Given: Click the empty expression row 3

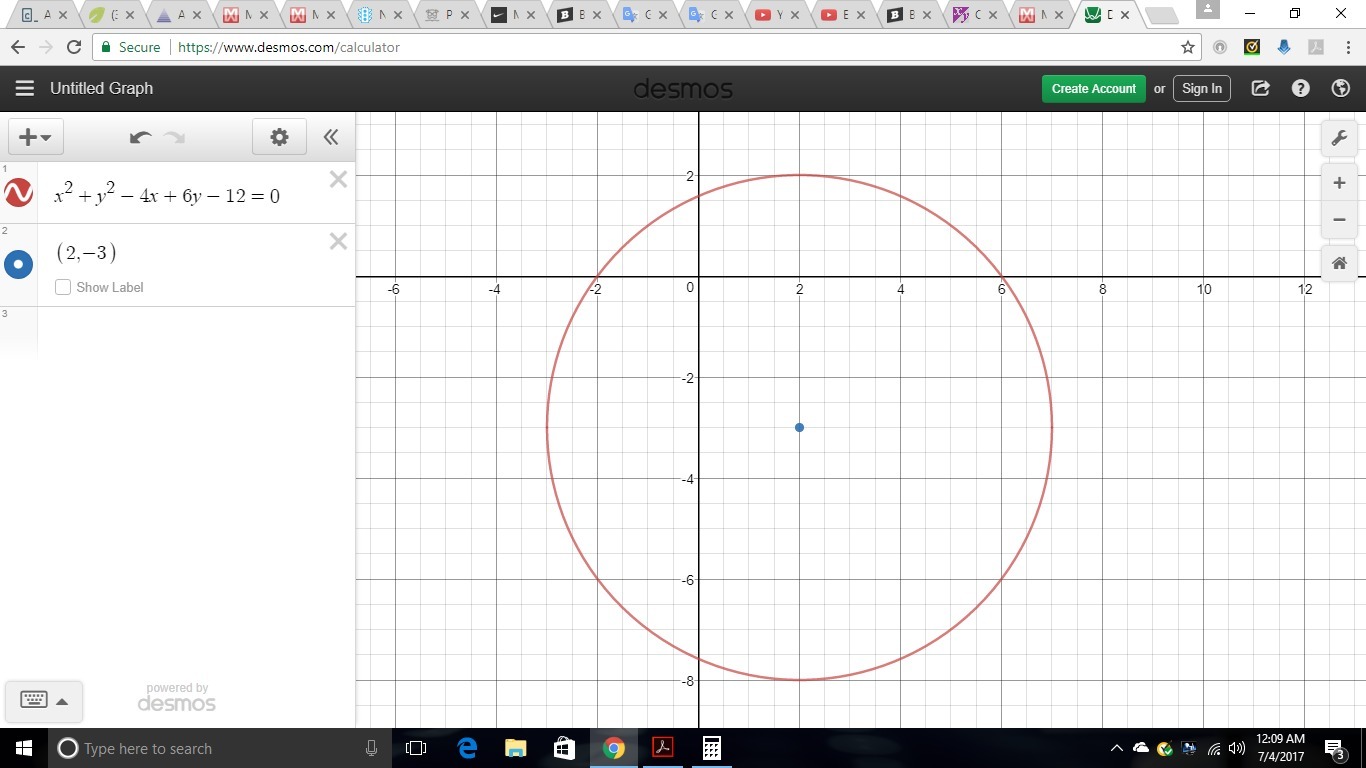Looking at the screenshot, I should click(x=195, y=332).
